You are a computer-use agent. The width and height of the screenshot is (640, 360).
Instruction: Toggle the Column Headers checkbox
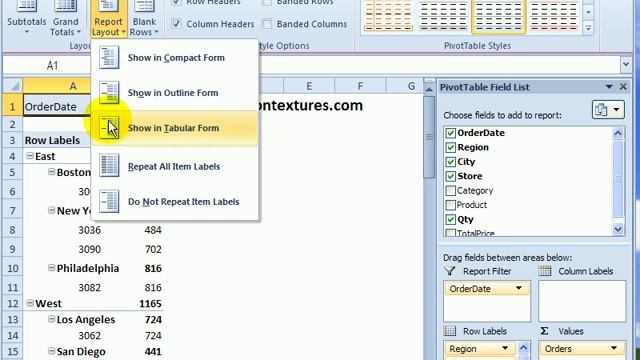[x=176, y=24]
